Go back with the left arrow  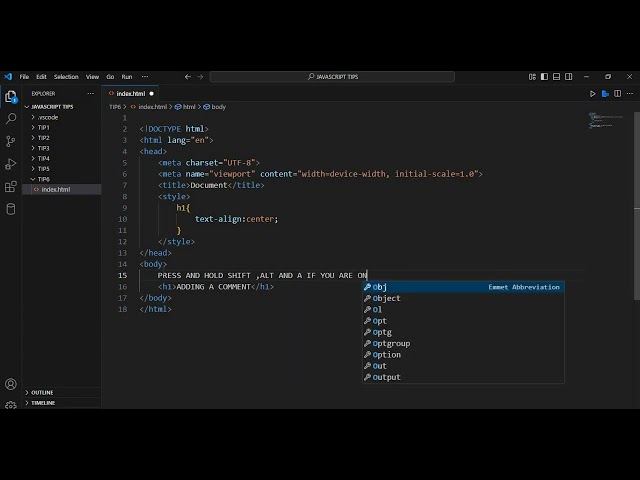[x=188, y=77]
